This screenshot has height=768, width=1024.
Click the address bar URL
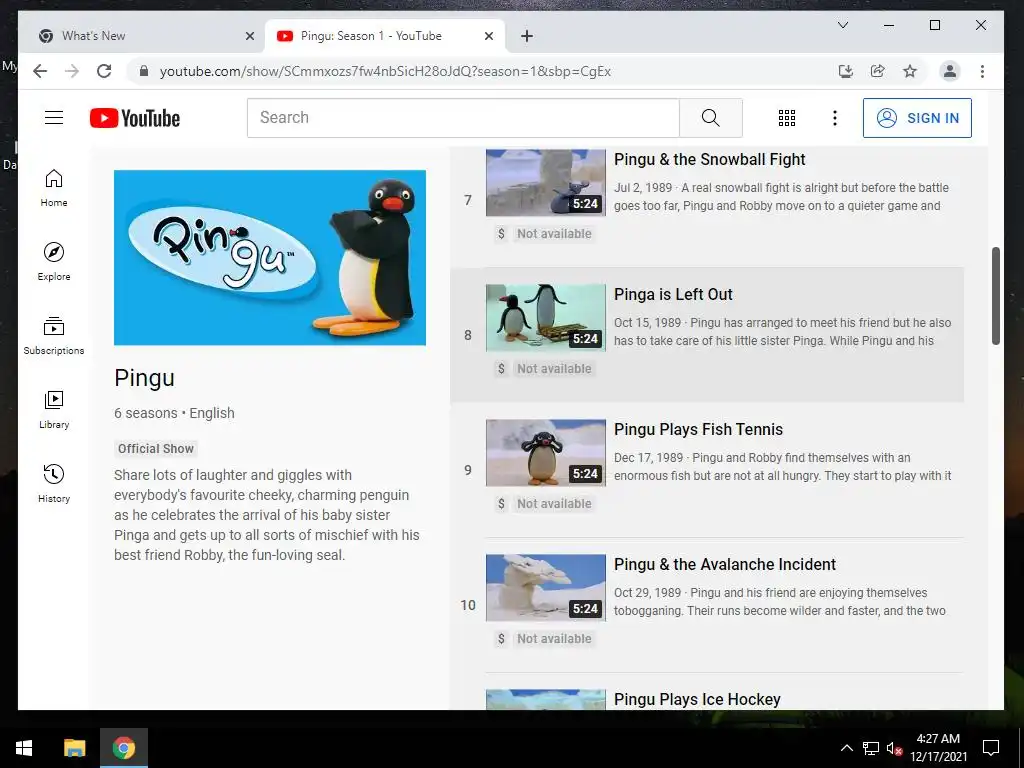tap(385, 71)
